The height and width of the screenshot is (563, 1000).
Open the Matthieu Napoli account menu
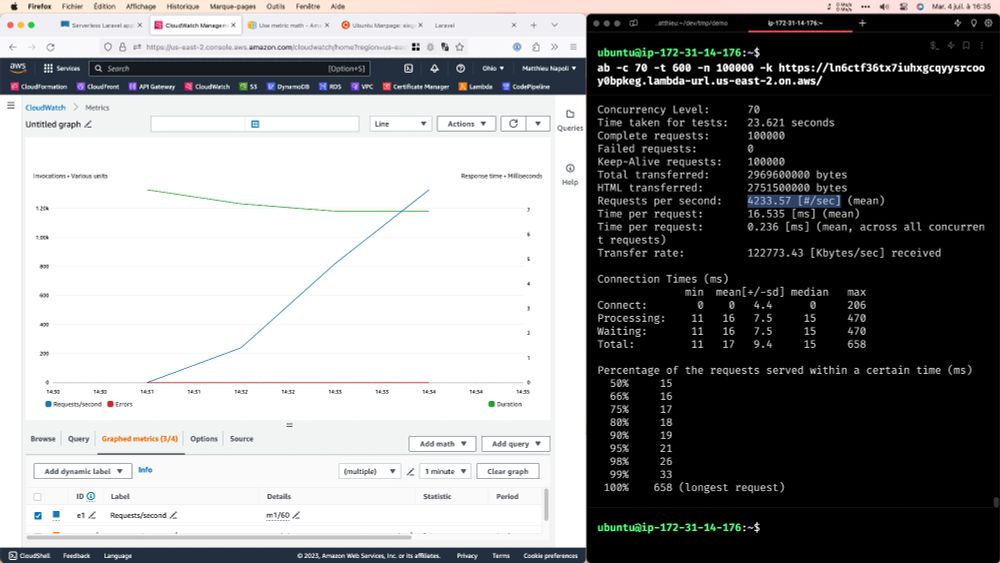(x=548, y=68)
